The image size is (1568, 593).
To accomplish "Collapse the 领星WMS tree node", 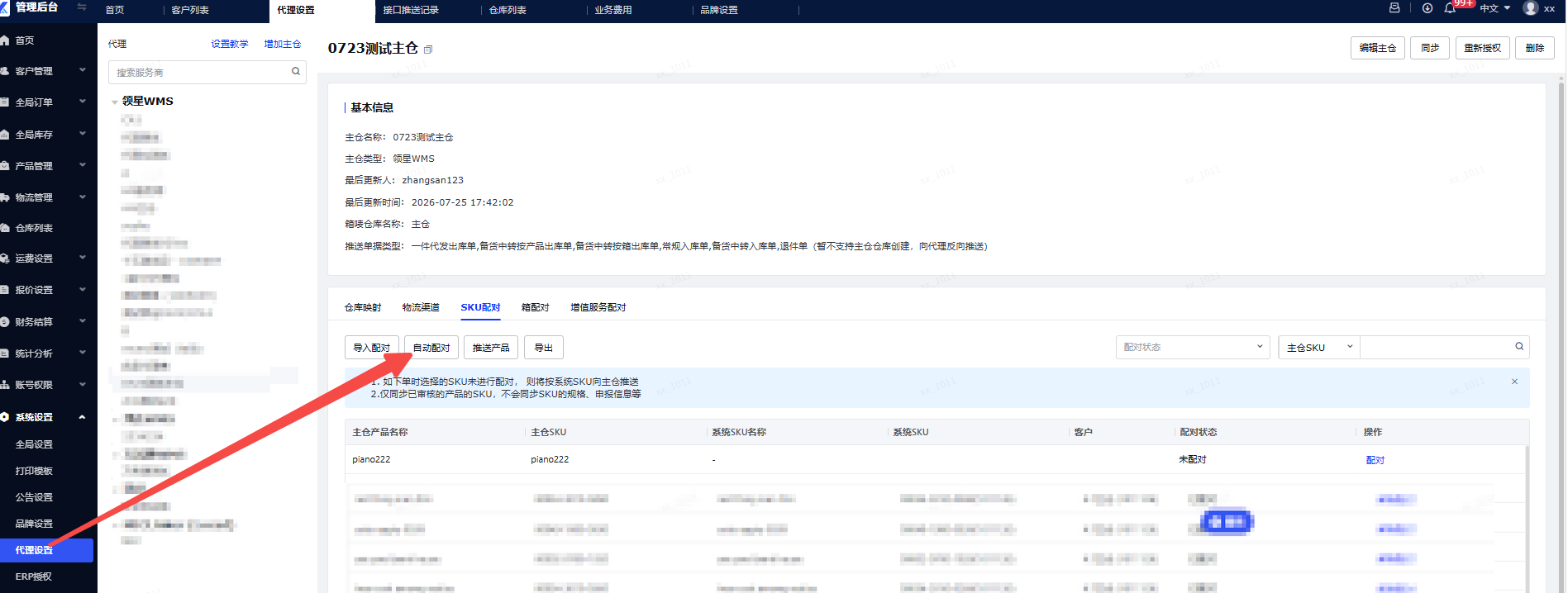I will (x=115, y=102).
